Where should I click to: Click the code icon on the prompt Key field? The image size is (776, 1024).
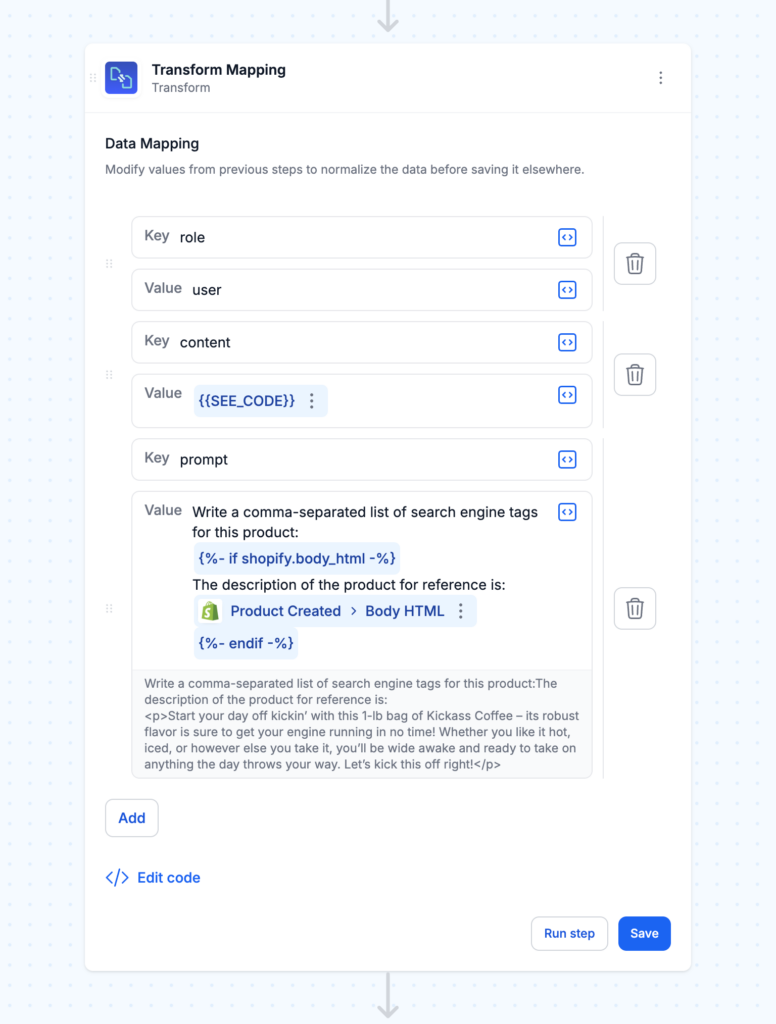click(x=567, y=458)
